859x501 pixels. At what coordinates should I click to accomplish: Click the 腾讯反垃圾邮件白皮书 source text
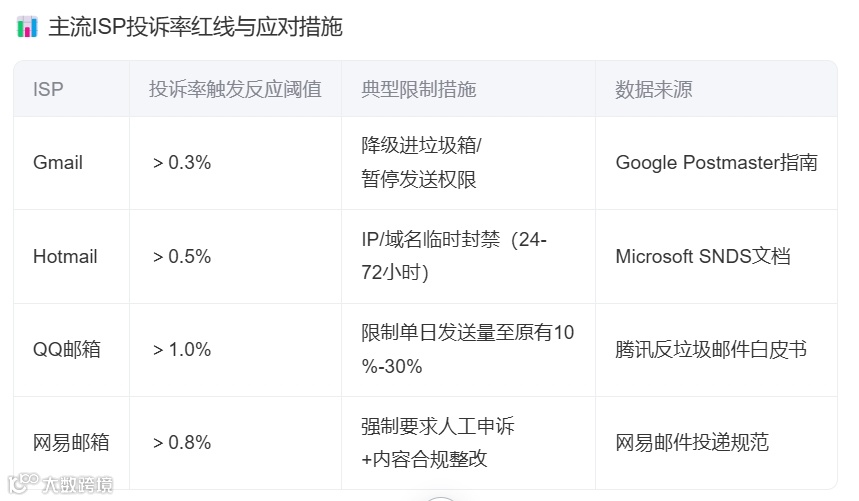[x=711, y=349]
